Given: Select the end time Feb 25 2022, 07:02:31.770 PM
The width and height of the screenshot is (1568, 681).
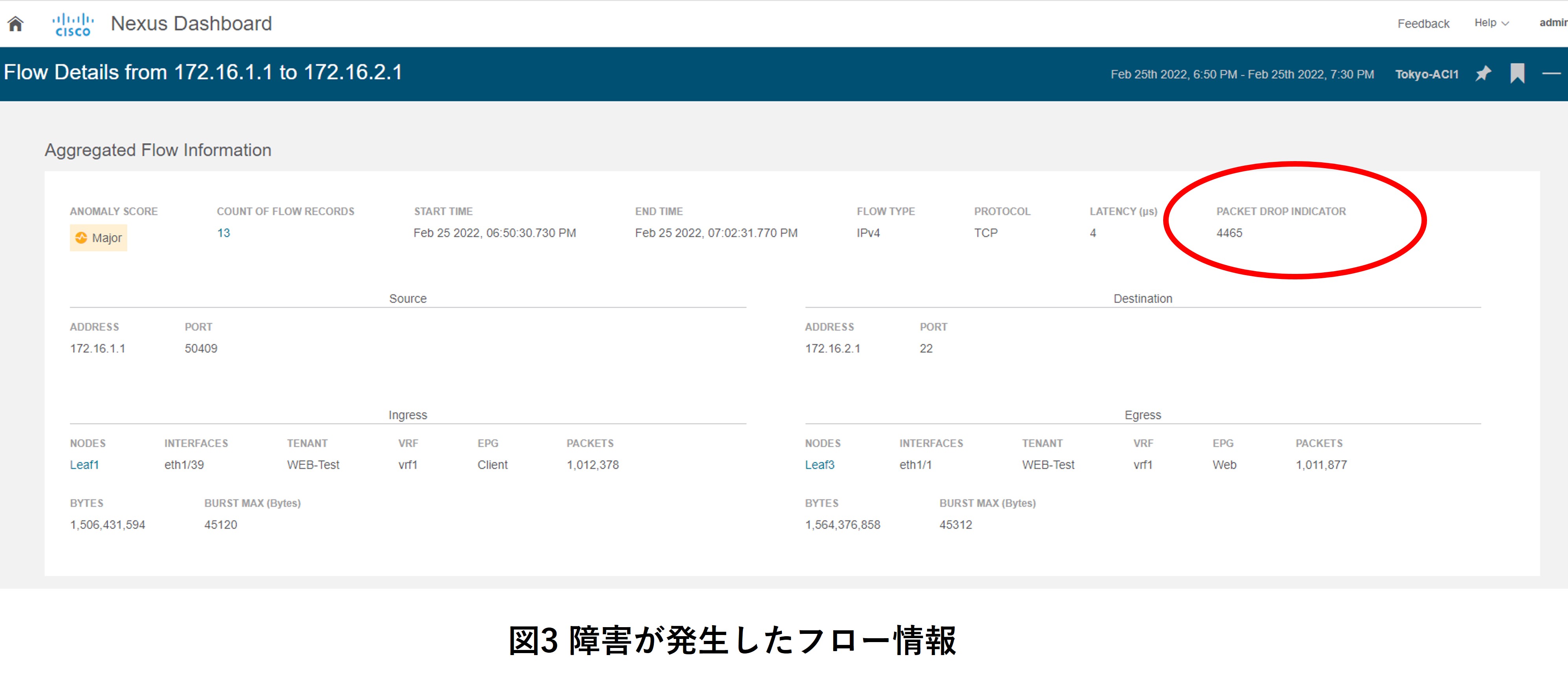Looking at the screenshot, I should pyautogui.click(x=716, y=233).
